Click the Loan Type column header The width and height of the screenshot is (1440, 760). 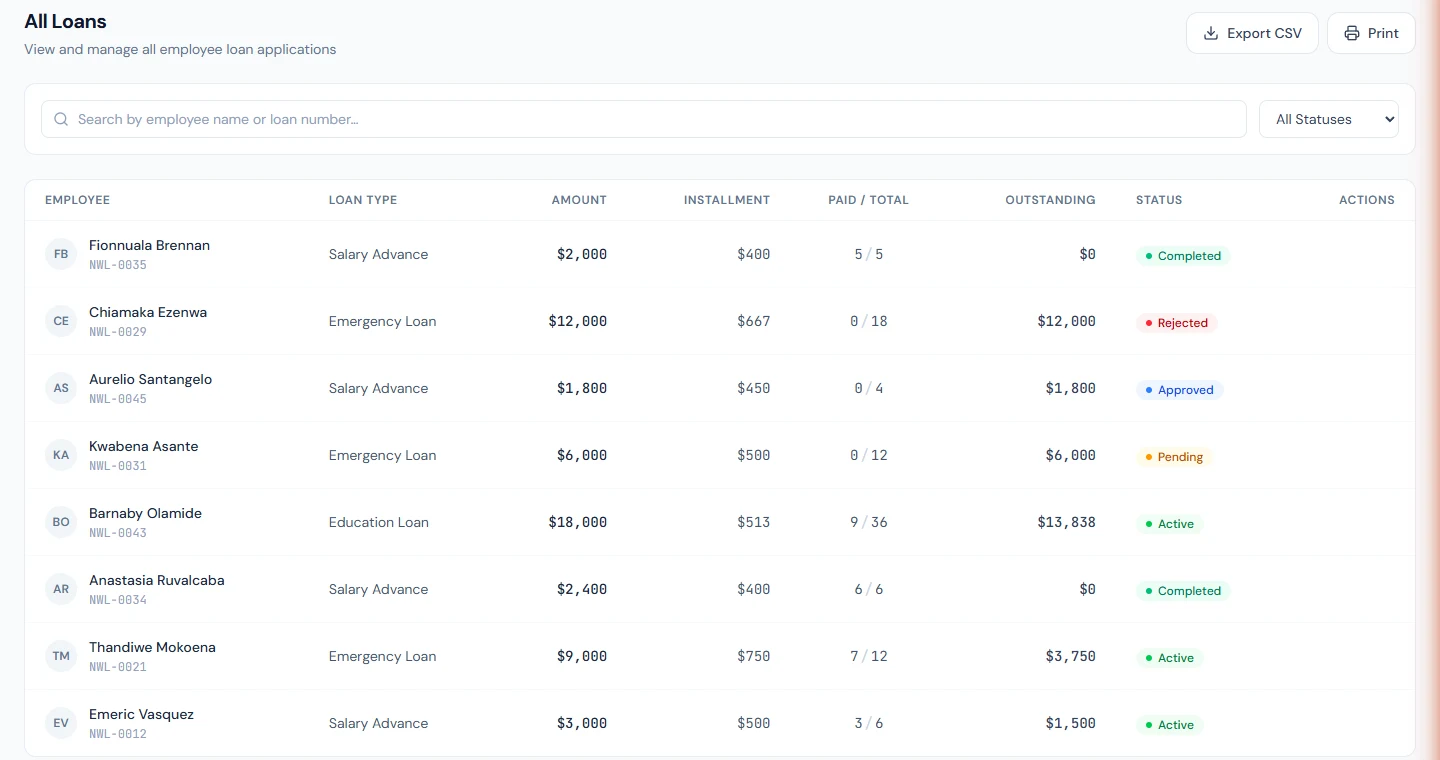tap(363, 200)
